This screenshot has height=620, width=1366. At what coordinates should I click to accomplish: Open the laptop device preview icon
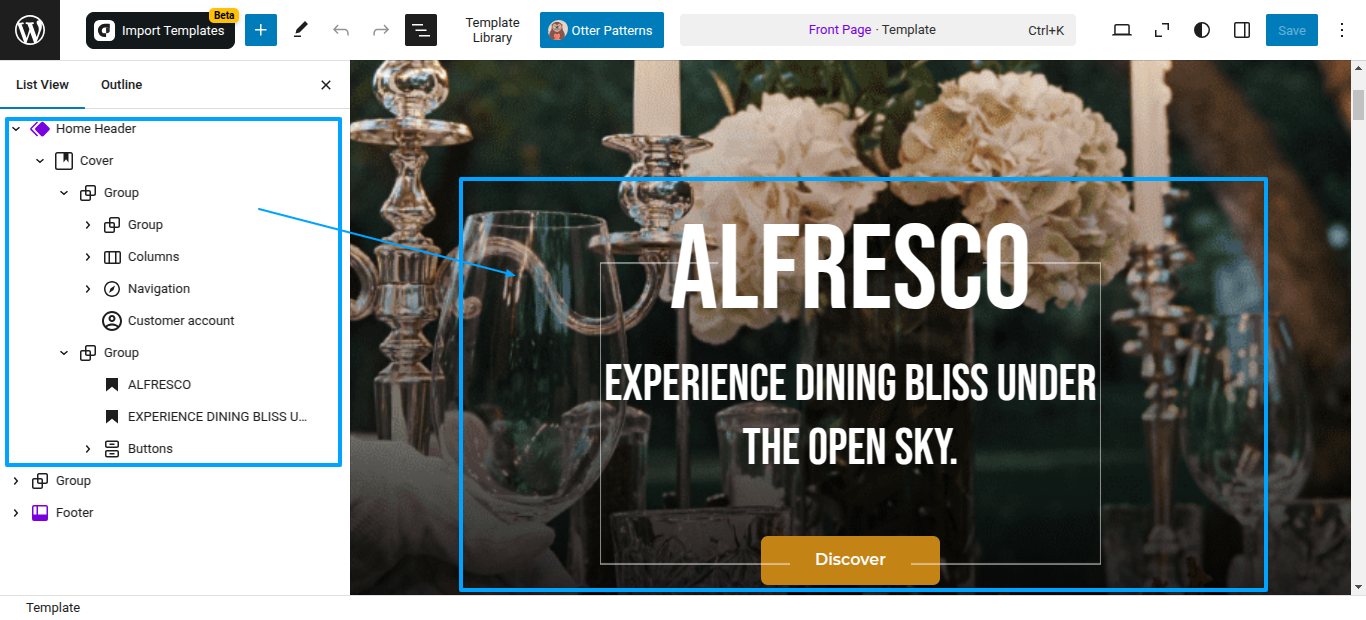click(x=1122, y=30)
